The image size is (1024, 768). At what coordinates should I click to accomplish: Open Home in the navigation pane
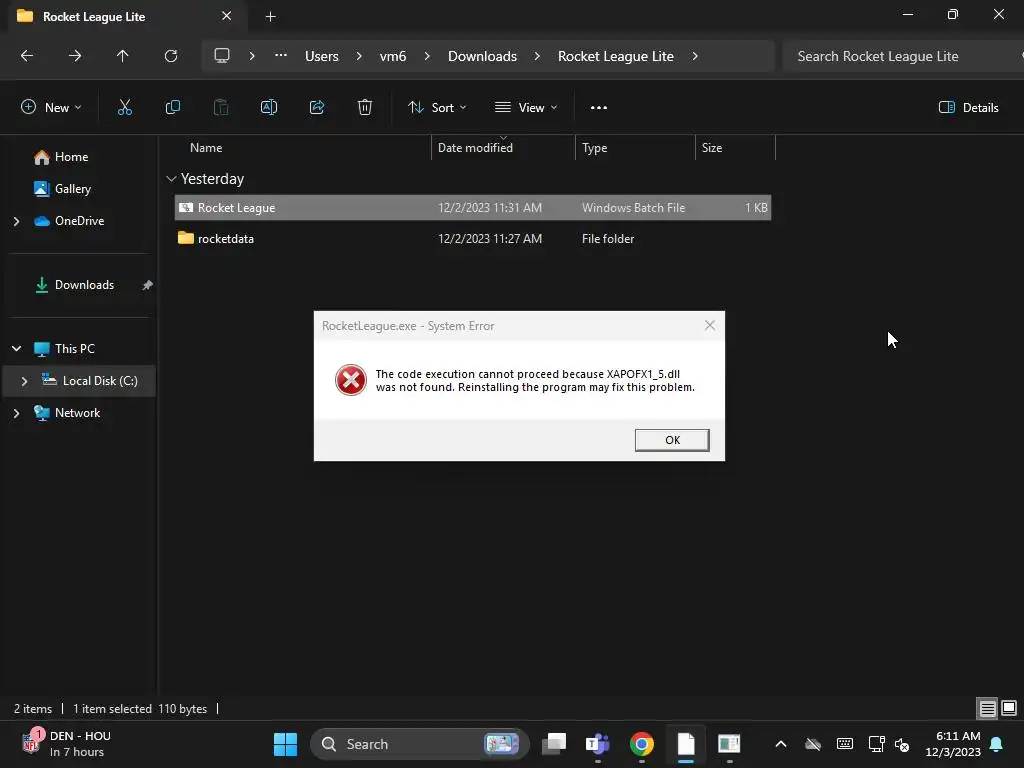71,157
